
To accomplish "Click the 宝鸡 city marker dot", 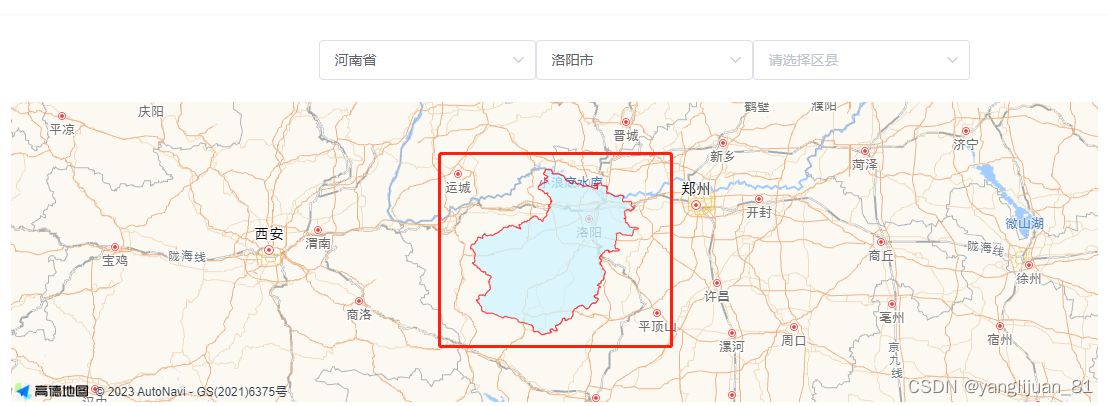I will click(x=116, y=247).
